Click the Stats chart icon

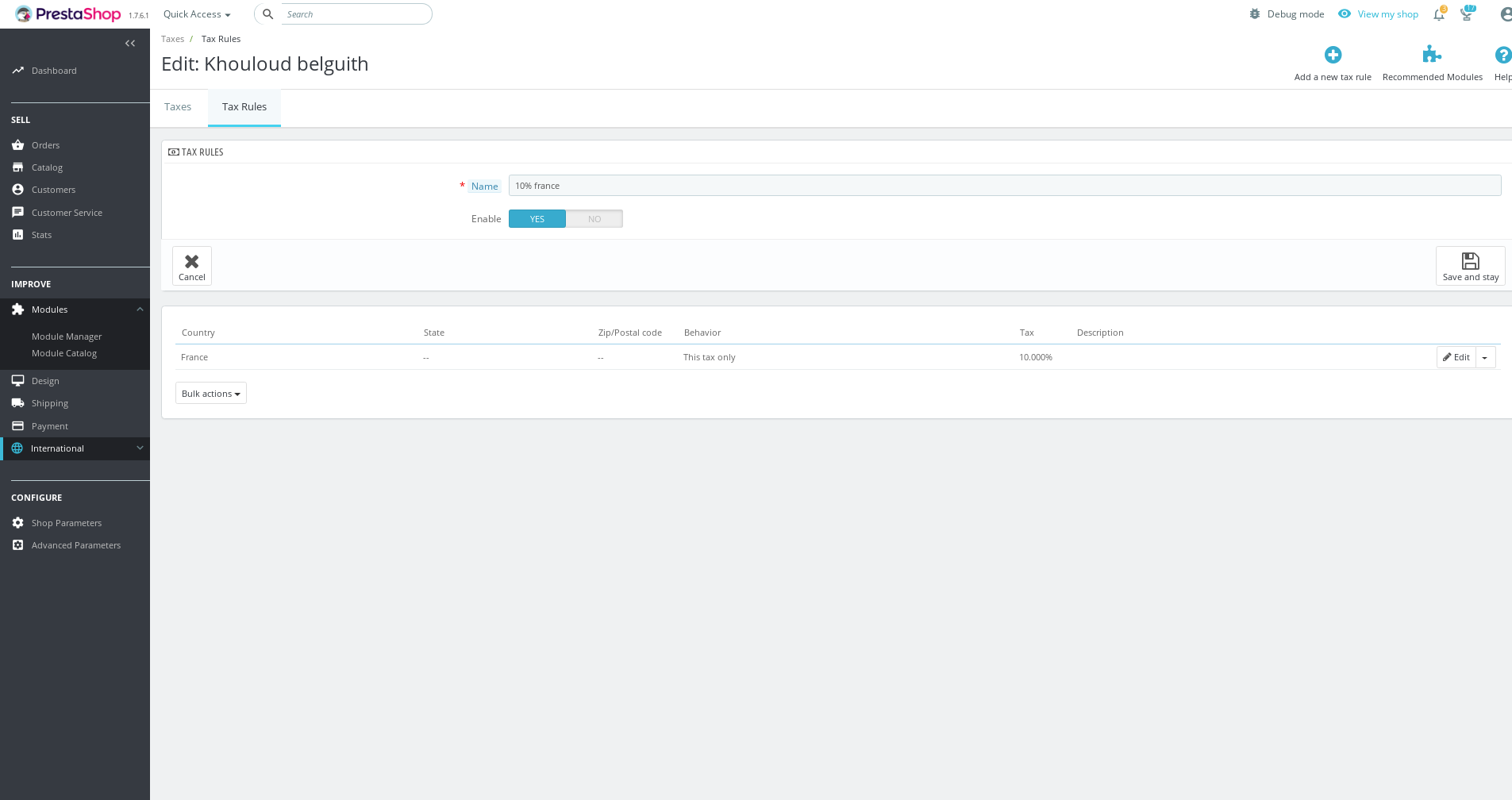[x=17, y=235]
